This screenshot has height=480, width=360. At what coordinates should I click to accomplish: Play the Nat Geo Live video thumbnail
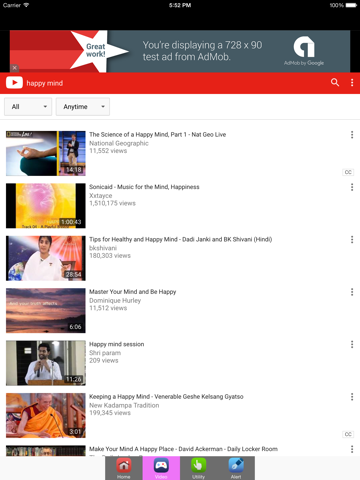(x=46, y=153)
